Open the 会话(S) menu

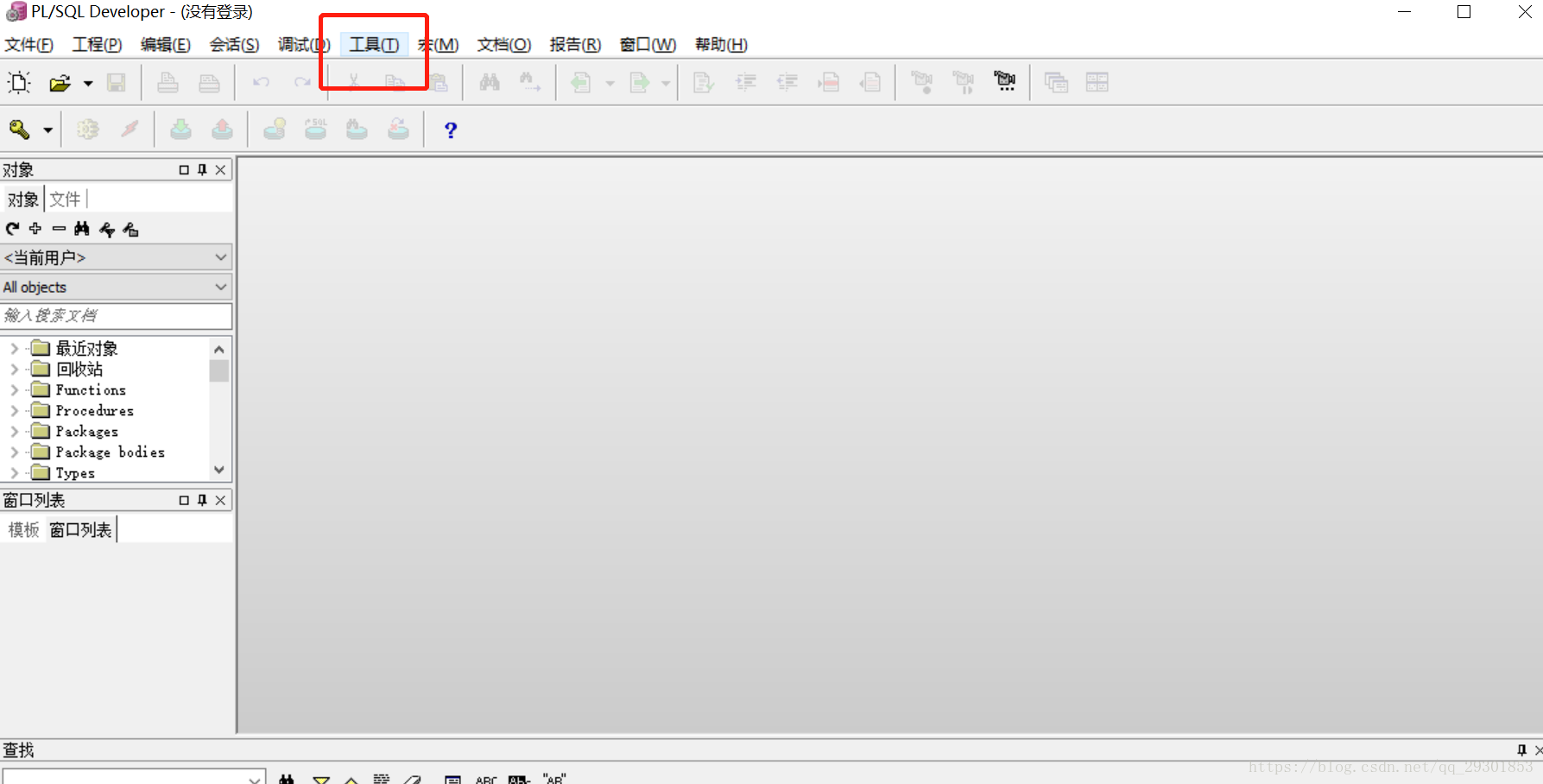pos(234,45)
